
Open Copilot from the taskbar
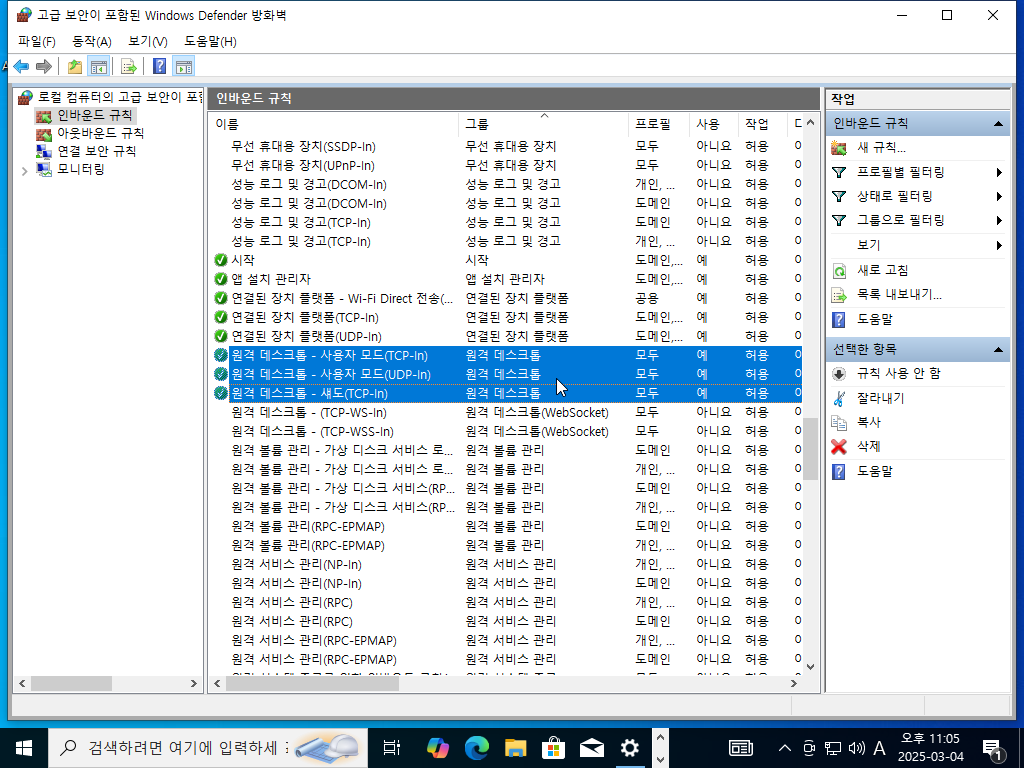tap(438, 748)
